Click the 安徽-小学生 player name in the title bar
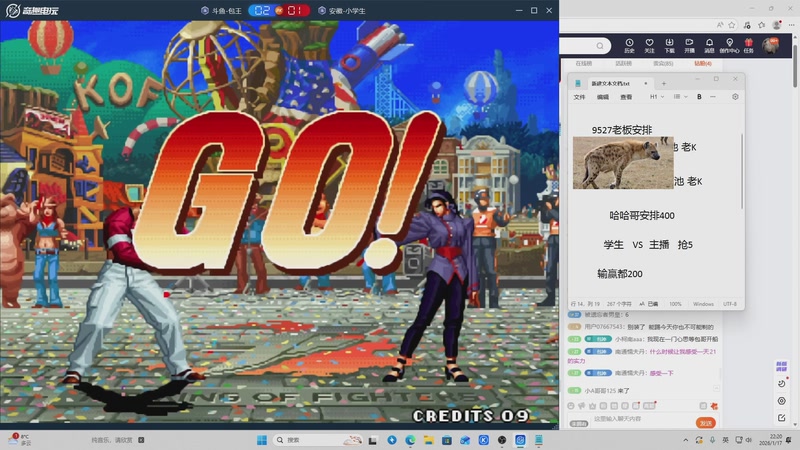Screen dimensions: 800x450 (x=347, y=11)
